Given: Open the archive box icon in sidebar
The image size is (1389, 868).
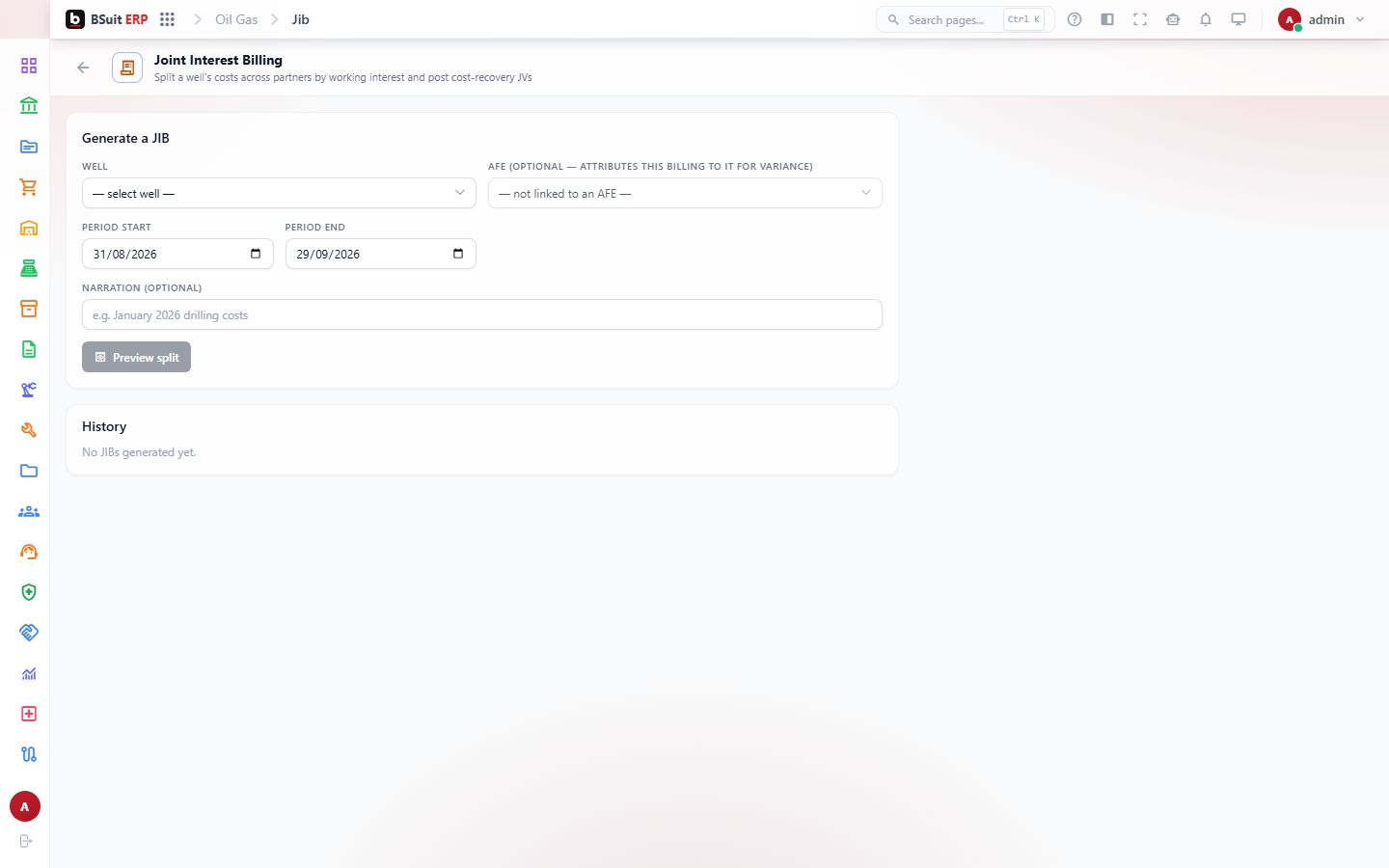Looking at the screenshot, I should click(29, 309).
